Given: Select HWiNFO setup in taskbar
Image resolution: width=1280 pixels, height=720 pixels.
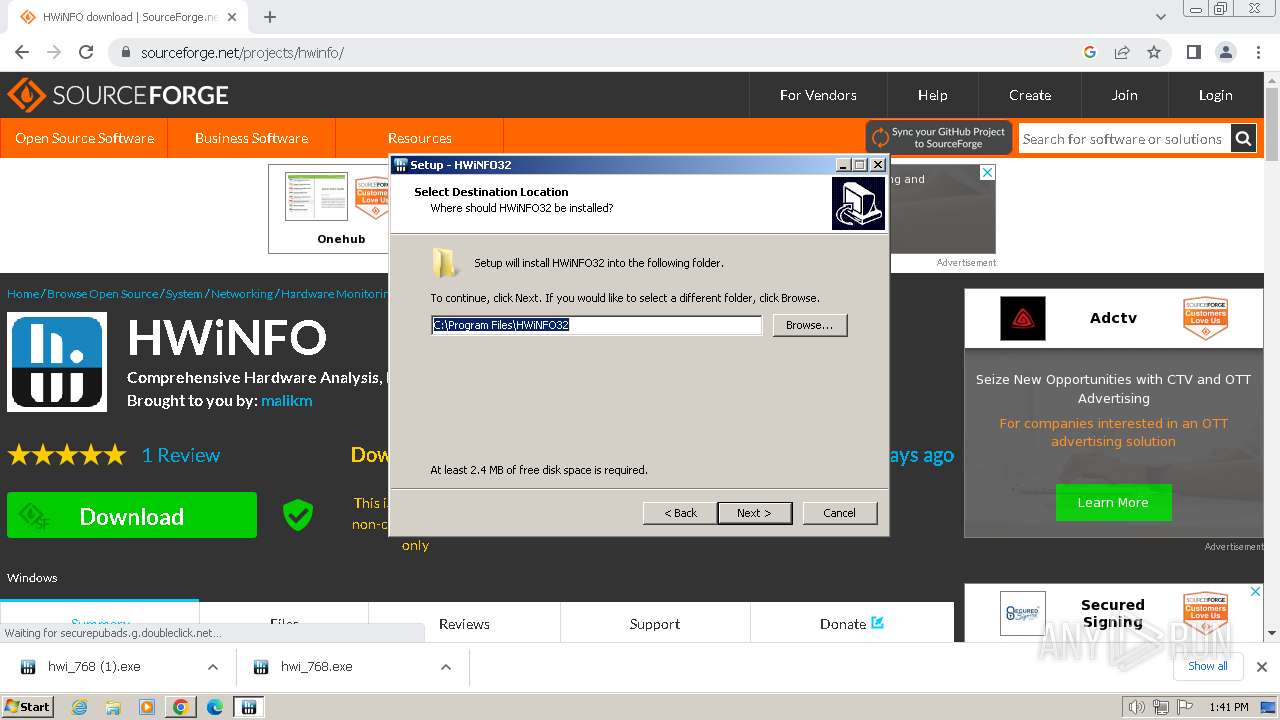Looking at the screenshot, I should click(248, 707).
